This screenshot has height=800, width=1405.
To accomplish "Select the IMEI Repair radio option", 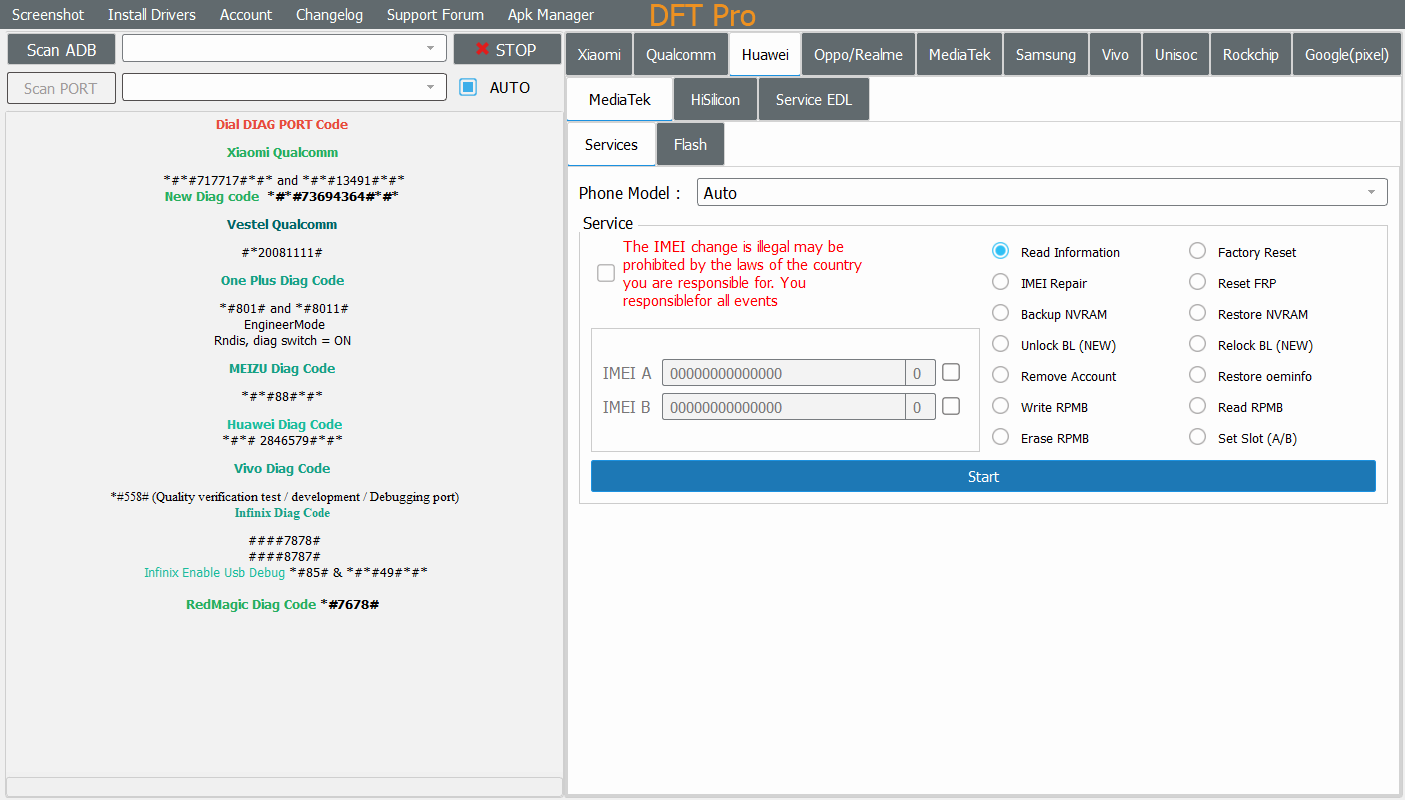I will point(1000,283).
